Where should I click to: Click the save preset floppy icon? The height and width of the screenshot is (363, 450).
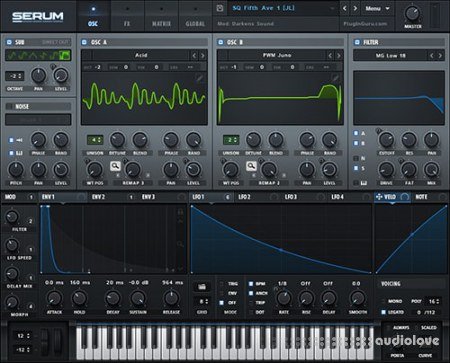click(220, 8)
